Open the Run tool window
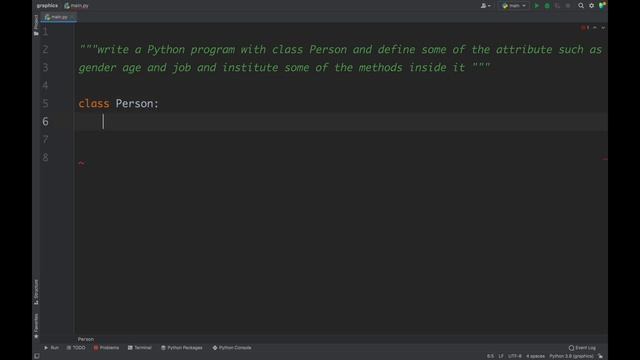Viewport: 640px width, 360px height. point(51,348)
